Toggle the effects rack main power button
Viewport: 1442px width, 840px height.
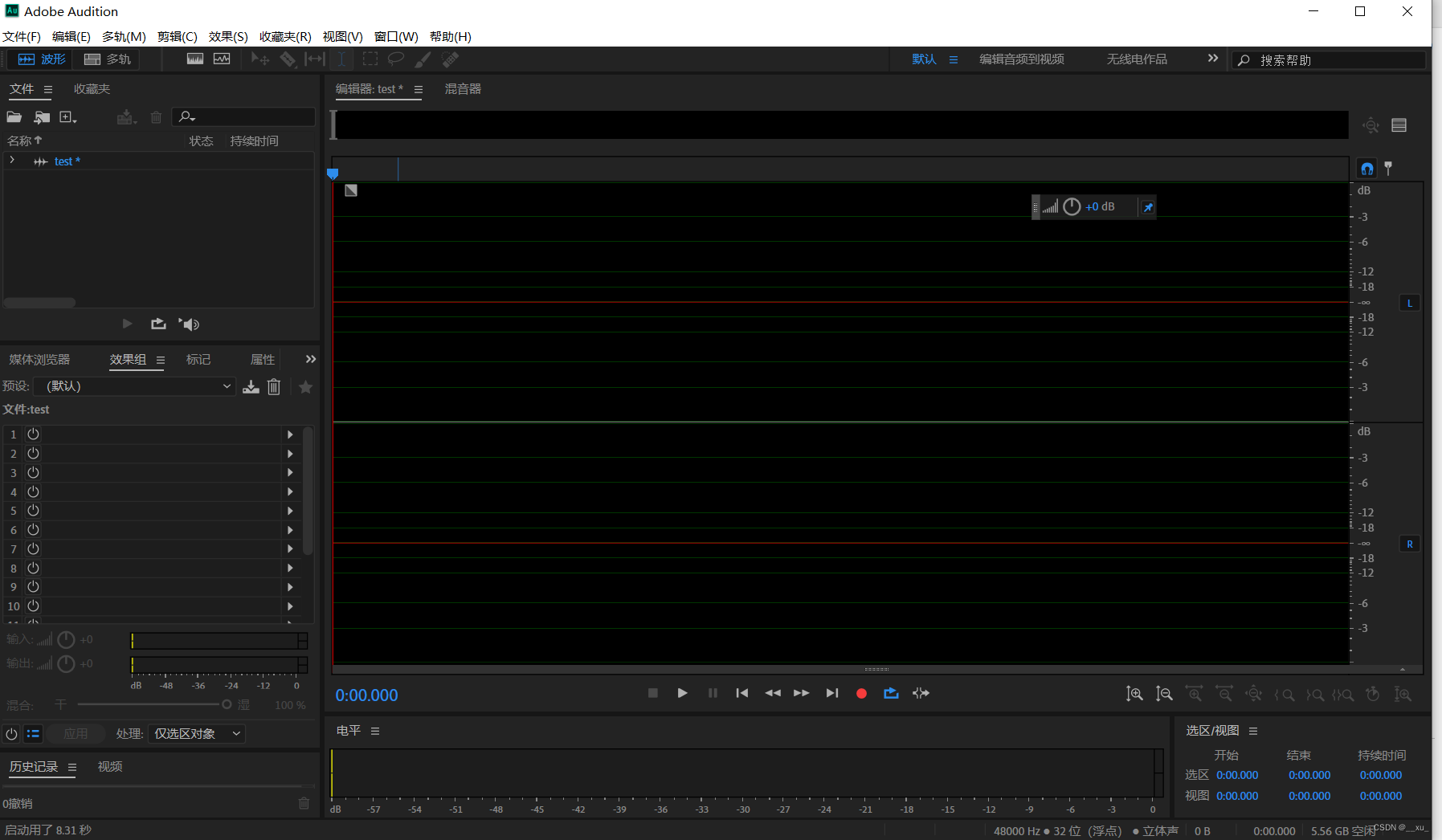pyautogui.click(x=11, y=734)
